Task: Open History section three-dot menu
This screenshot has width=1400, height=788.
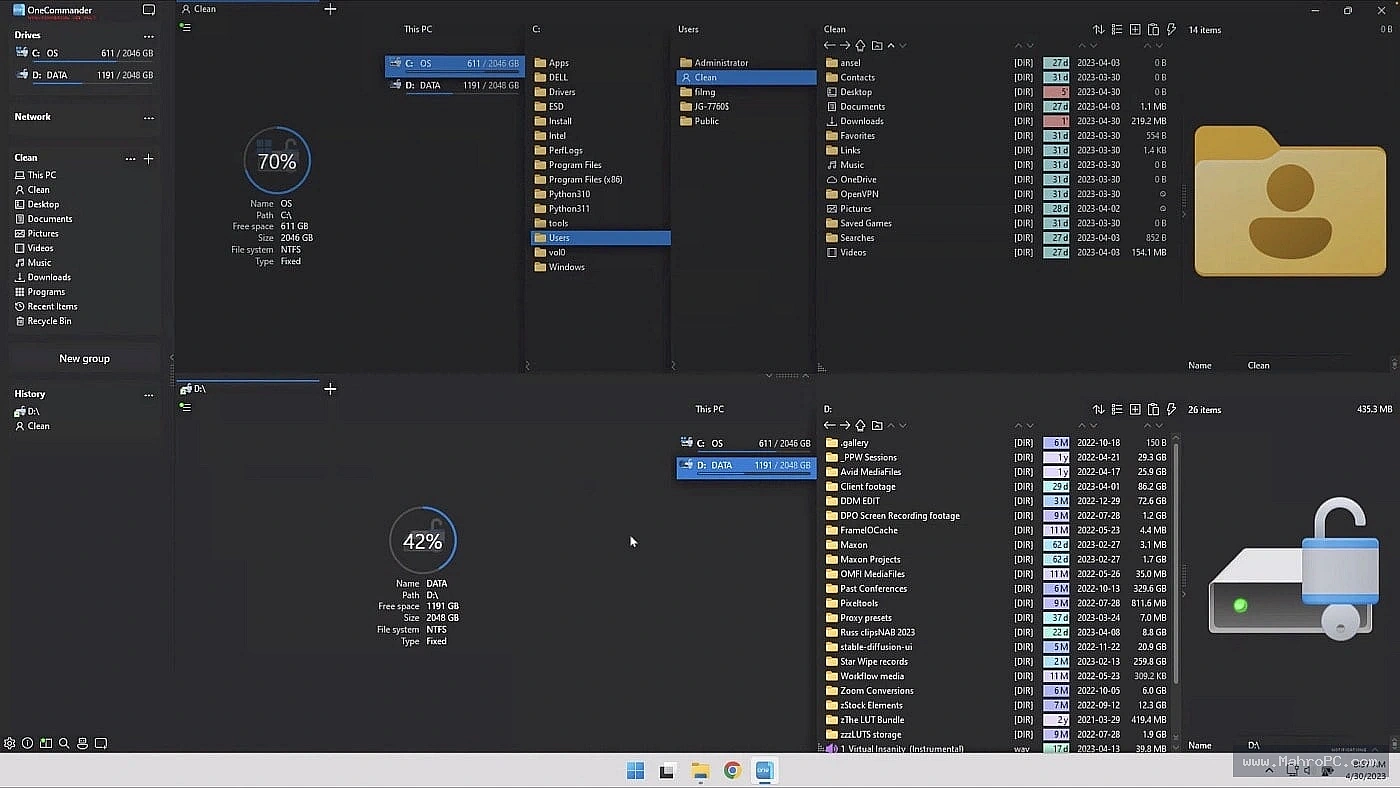Action: point(149,394)
